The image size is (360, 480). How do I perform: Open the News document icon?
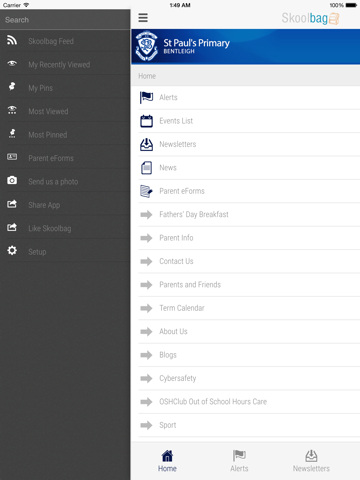click(146, 168)
